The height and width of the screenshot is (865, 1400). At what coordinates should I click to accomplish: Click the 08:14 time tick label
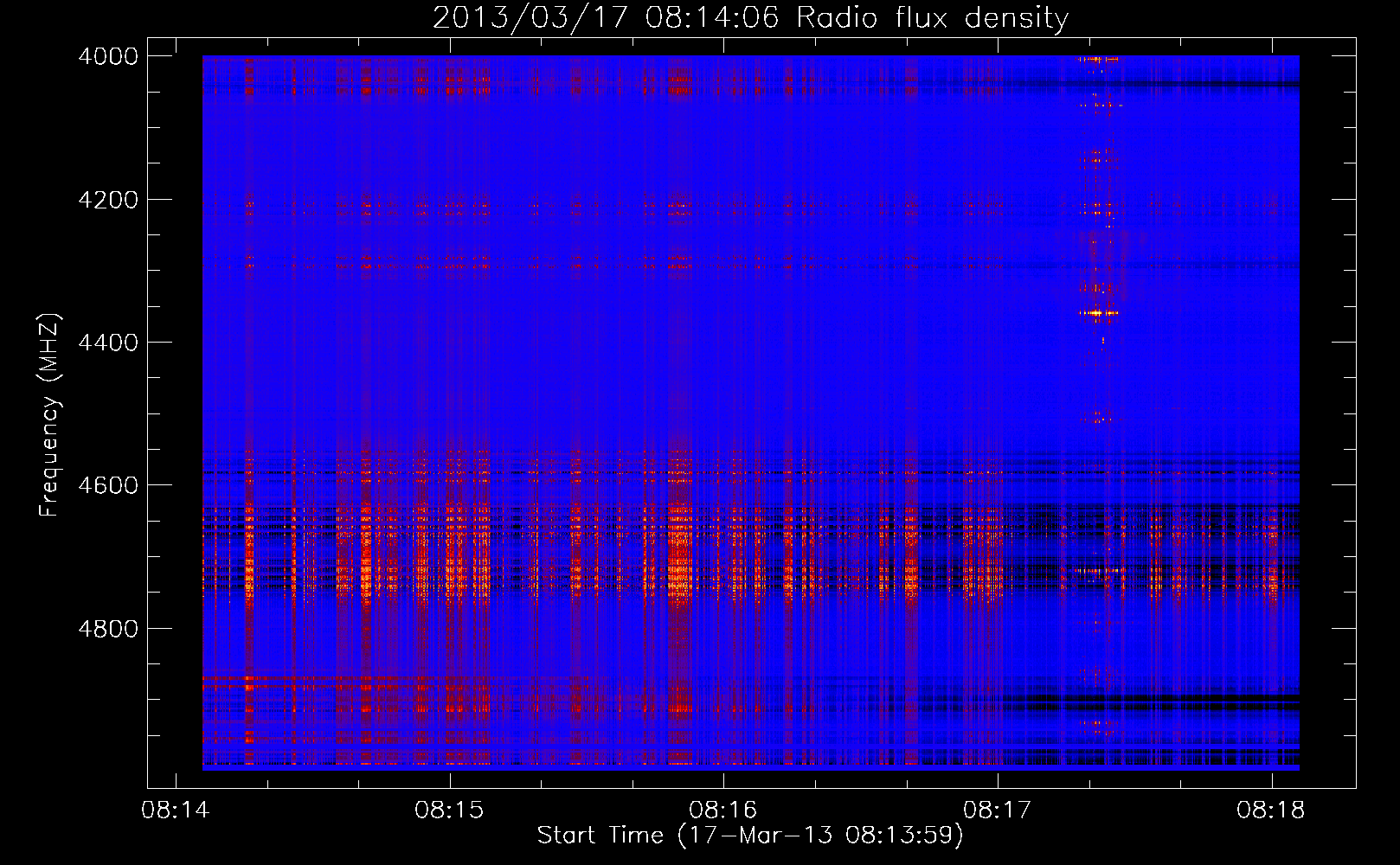pyautogui.click(x=176, y=811)
